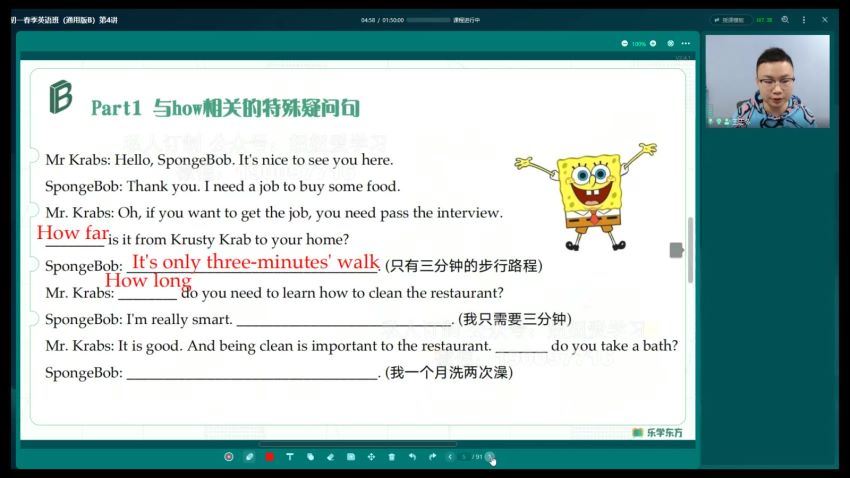Go to next slide page
850x478 pixels.
coord(490,457)
